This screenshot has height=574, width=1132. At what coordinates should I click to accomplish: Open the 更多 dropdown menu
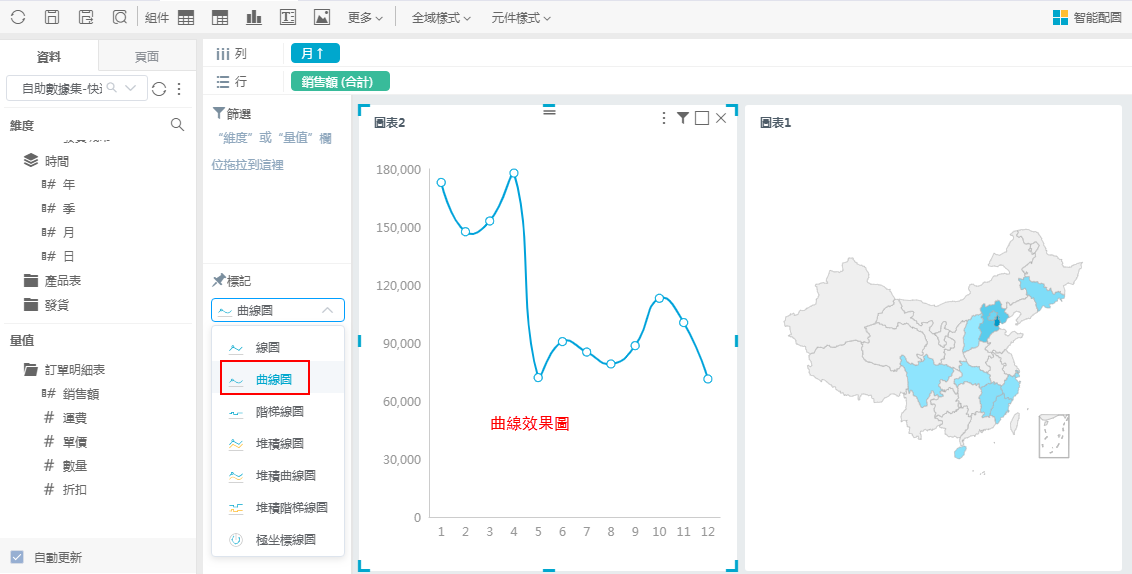point(366,18)
